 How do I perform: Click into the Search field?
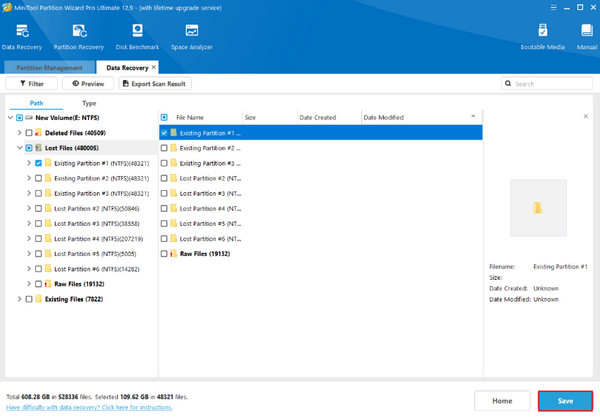(547, 83)
